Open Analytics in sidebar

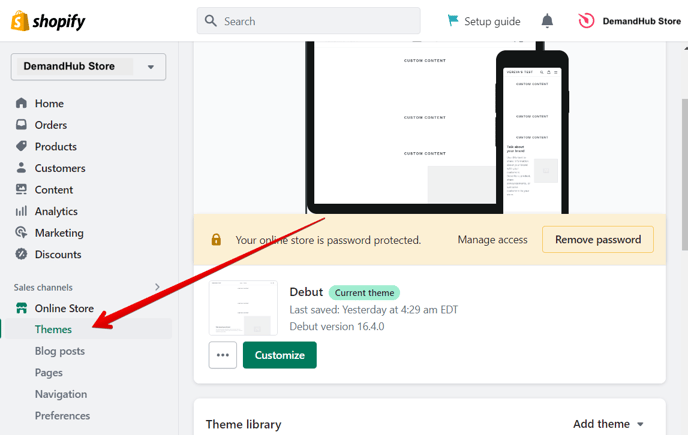[56, 212]
